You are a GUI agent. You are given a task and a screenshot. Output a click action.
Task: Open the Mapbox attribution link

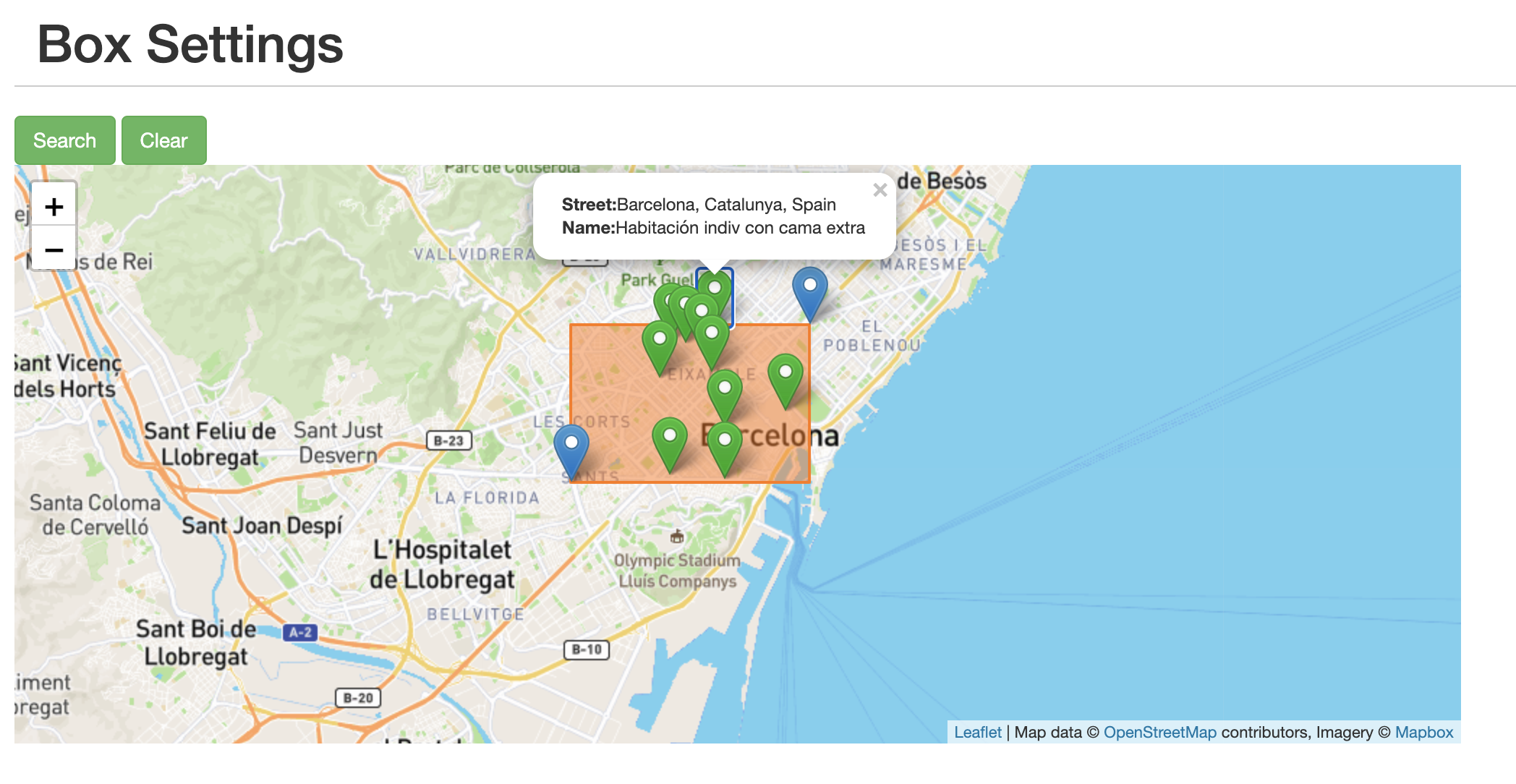click(1423, 732)
